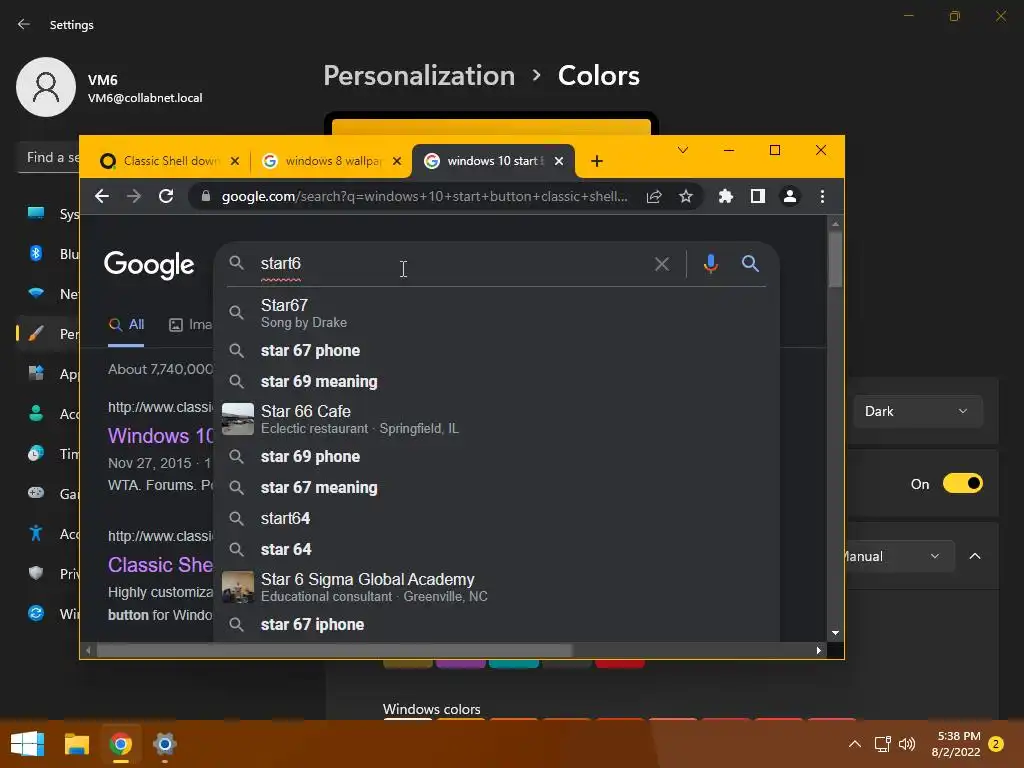1024x768 pixels.
Task: Select Star67 Song by Drake suggestion
Action: (x=496, y=313)
